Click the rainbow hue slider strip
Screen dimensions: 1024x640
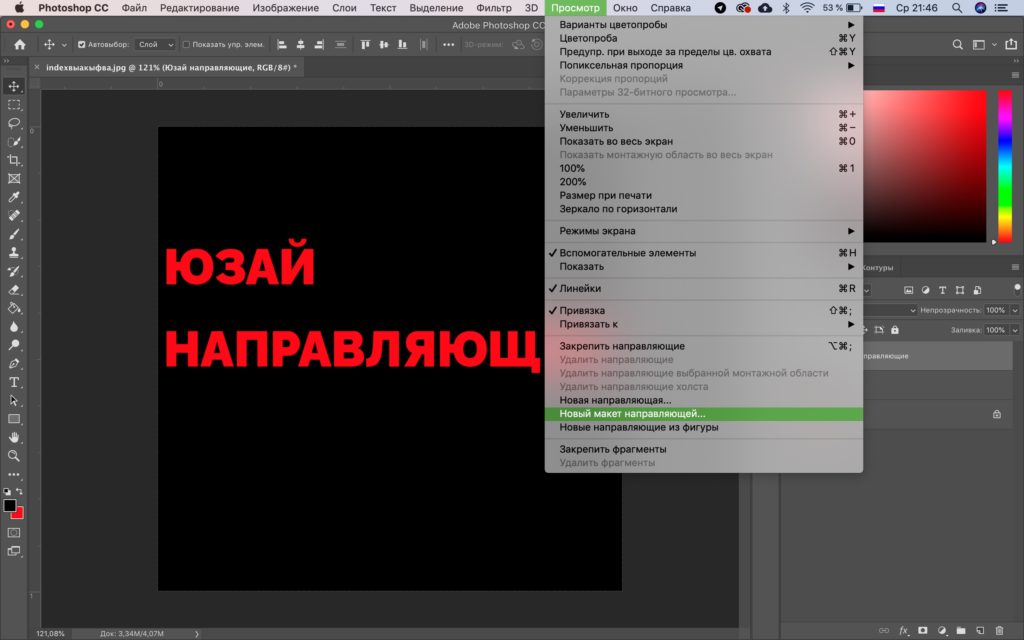click(x=1004, y=167)
